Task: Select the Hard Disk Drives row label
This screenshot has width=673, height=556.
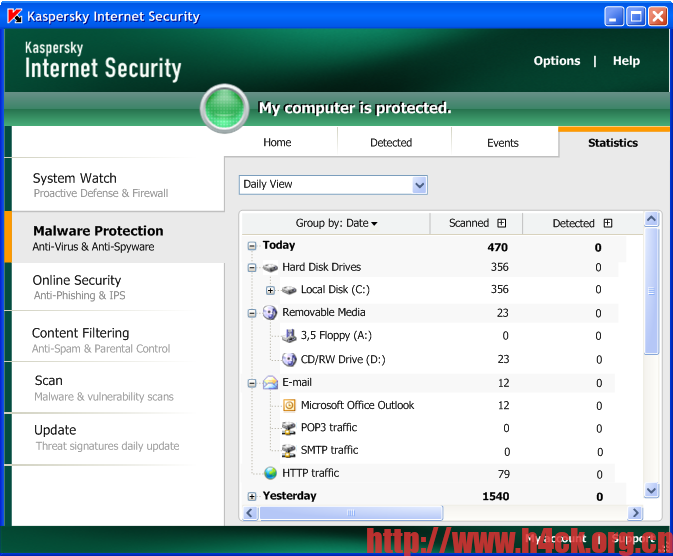Action: click(321, 267)
